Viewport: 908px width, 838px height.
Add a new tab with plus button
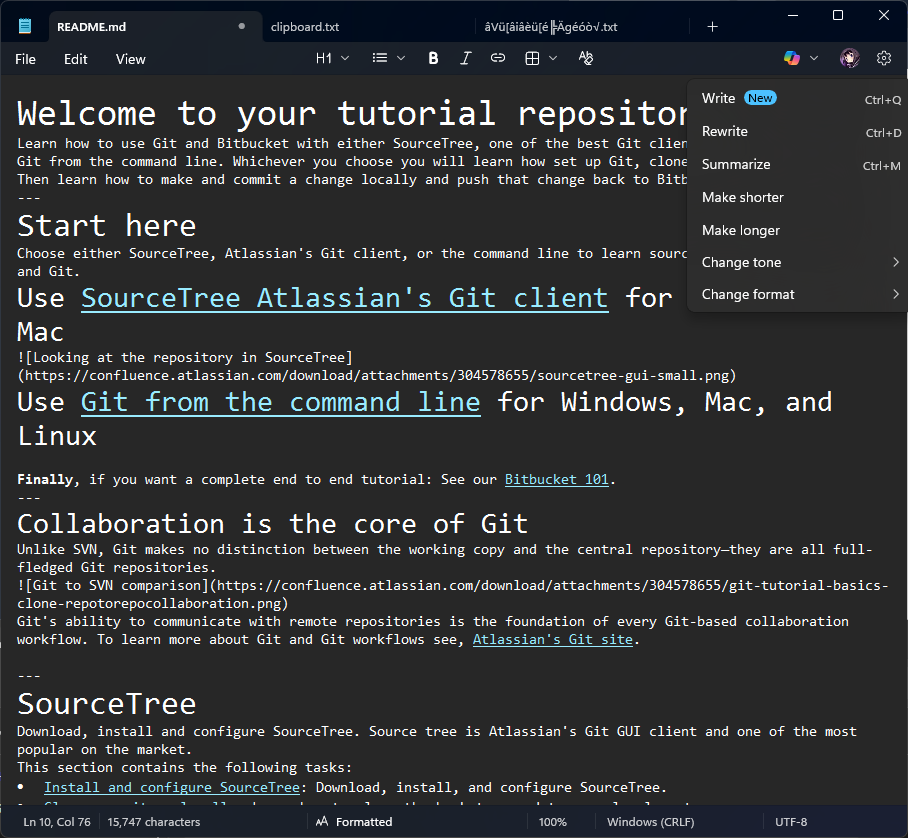tap(712, 27)
